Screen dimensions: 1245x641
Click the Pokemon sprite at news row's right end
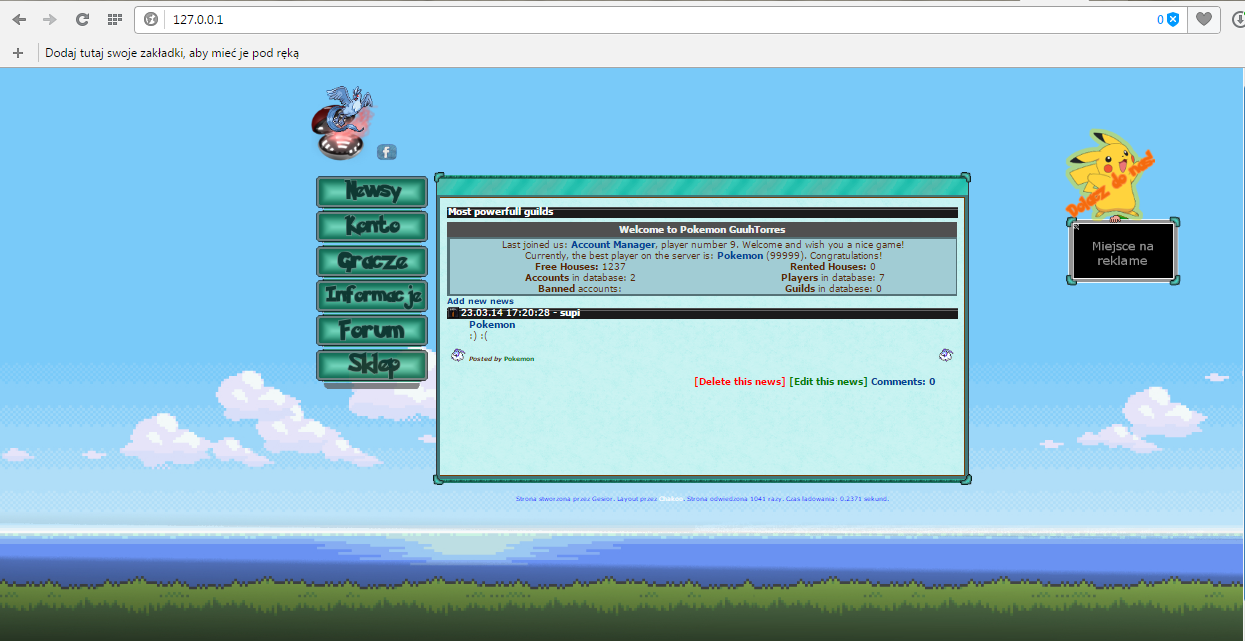(x=946, y=355)
